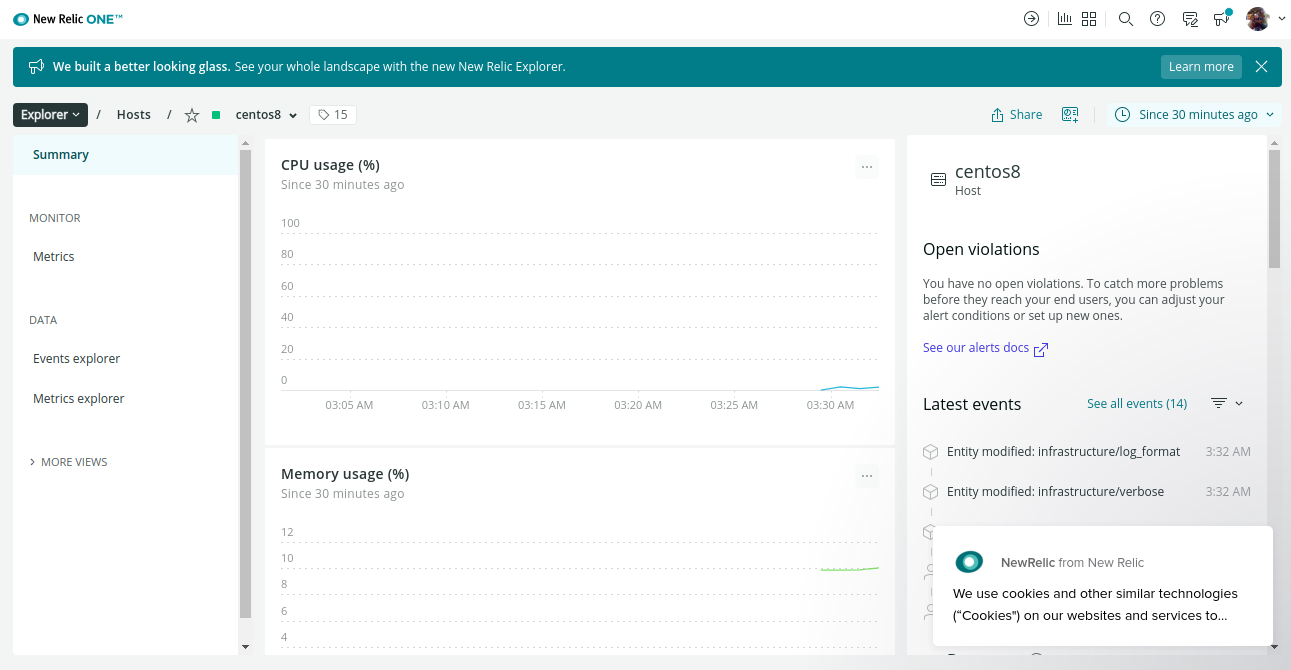The image size is (1291, 670).
Task: Open the user avatar menu
Action: pyautogui.click(x=1266, y=18)
